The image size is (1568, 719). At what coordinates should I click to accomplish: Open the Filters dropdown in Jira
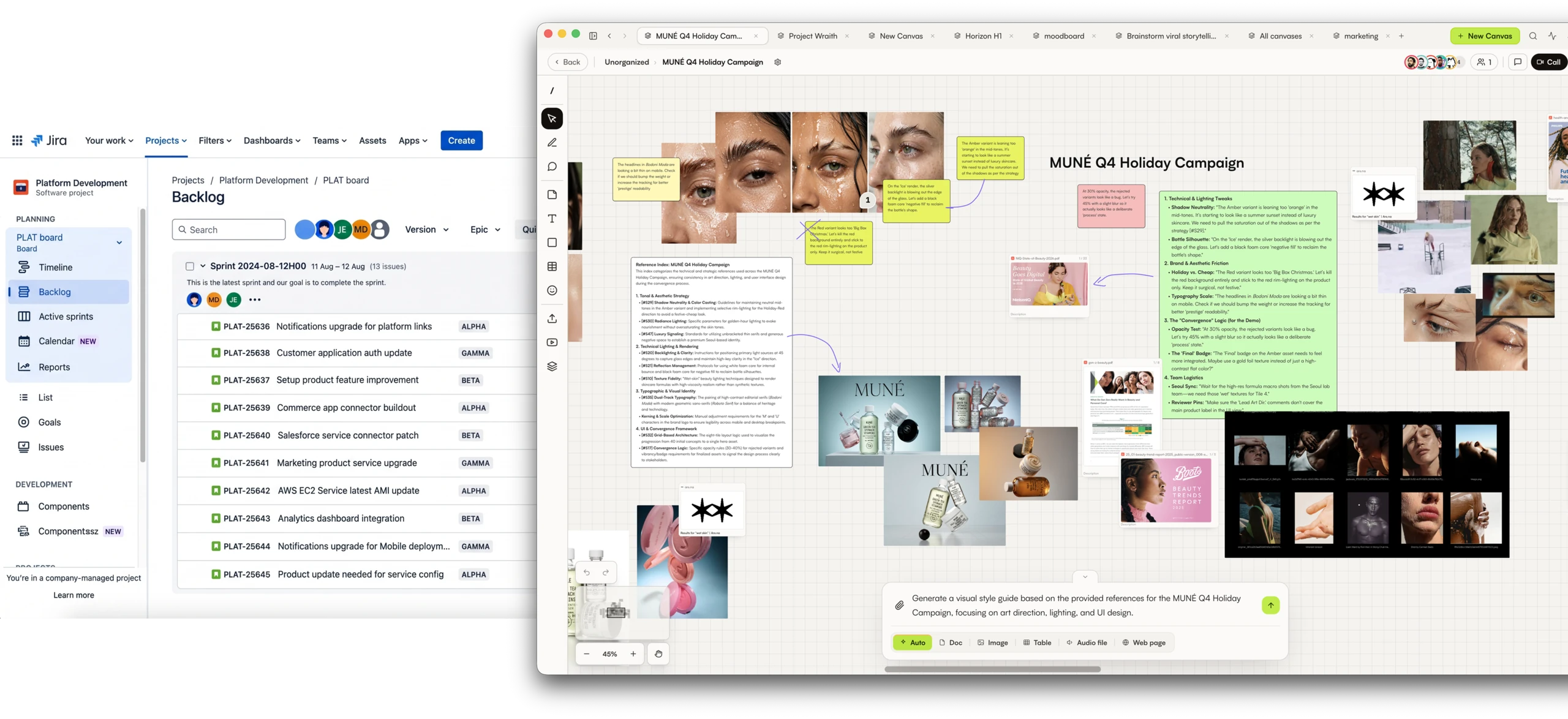click(x=215, y=140)
